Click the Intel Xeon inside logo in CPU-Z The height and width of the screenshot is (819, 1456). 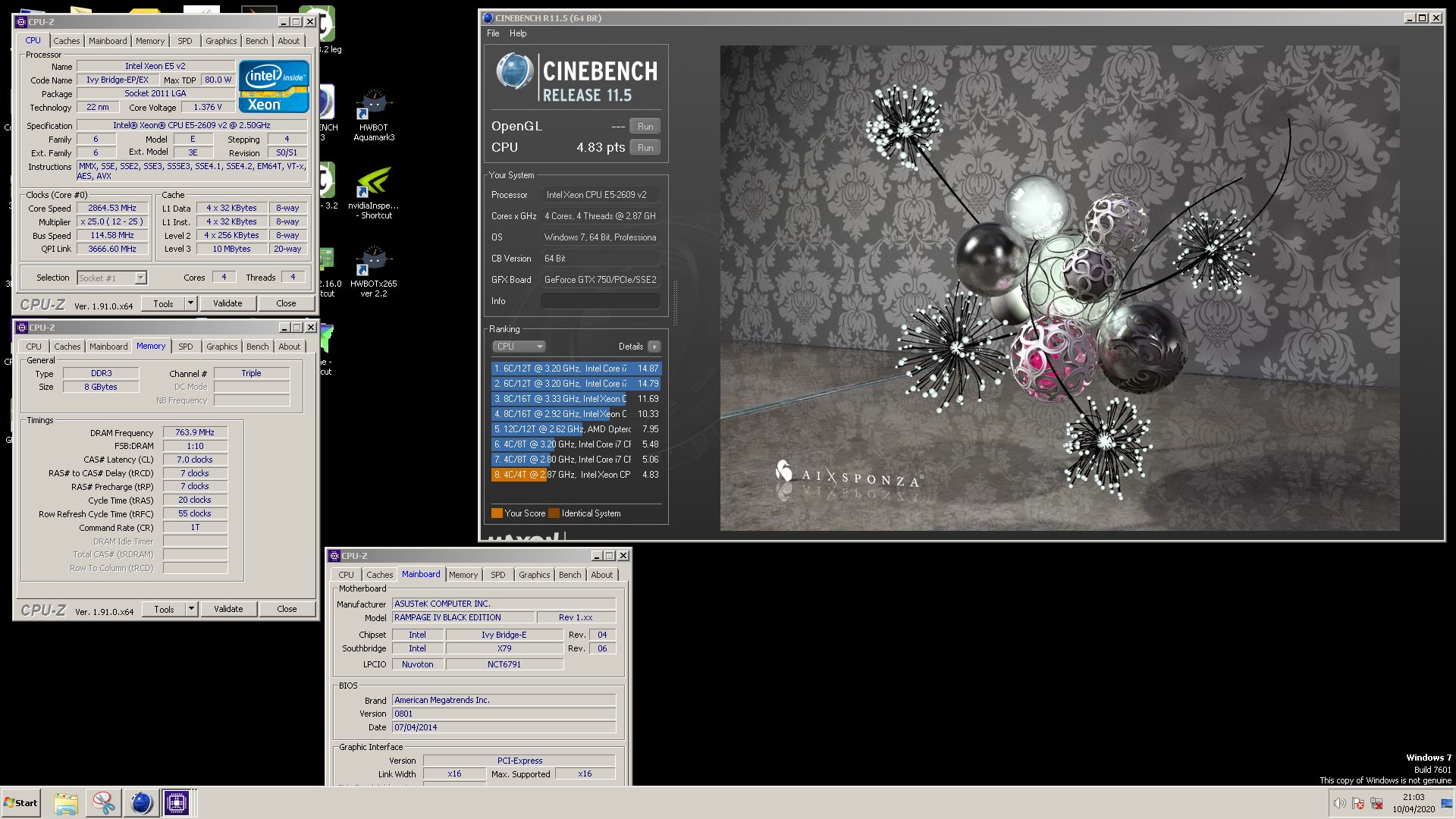tap(274, 86)
